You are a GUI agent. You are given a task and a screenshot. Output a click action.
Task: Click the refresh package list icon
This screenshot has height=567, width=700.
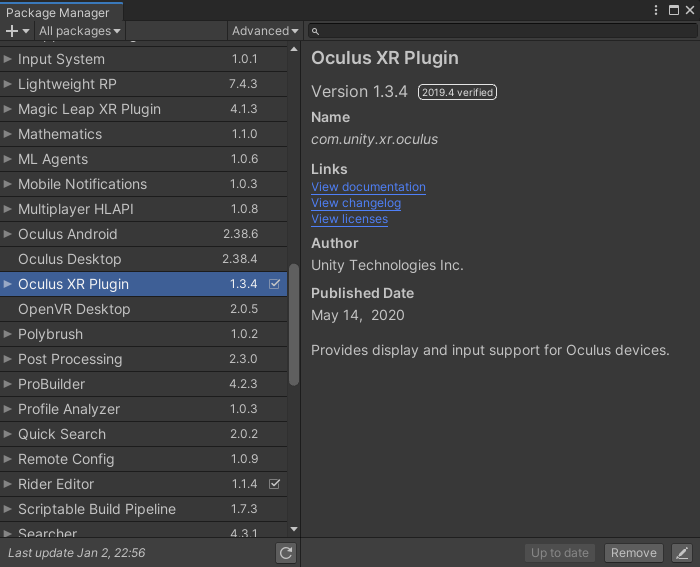(286, 553)
